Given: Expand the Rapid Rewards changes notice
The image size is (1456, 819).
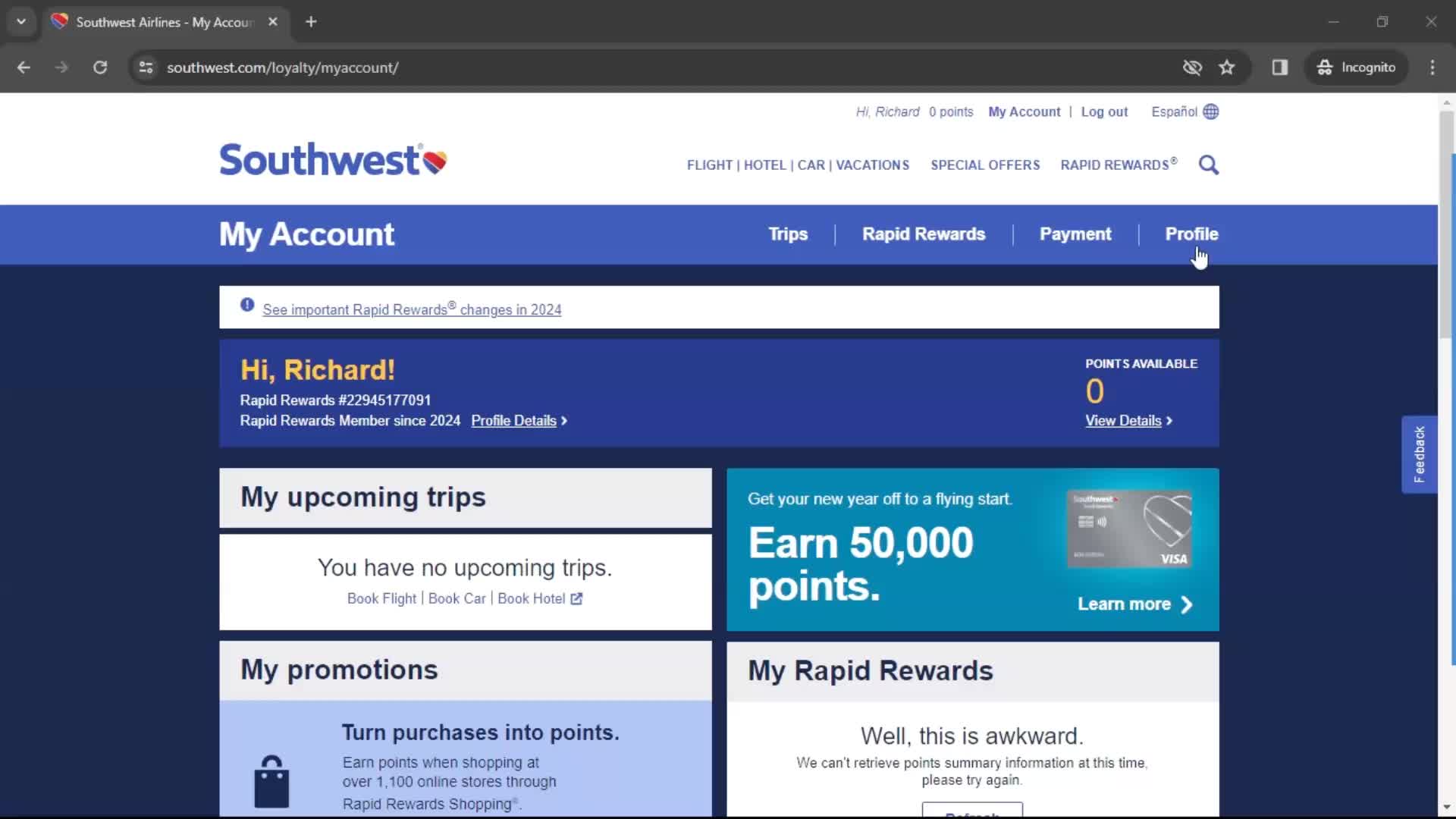Looking at the screenshot, I should click(x=412, y=309).
